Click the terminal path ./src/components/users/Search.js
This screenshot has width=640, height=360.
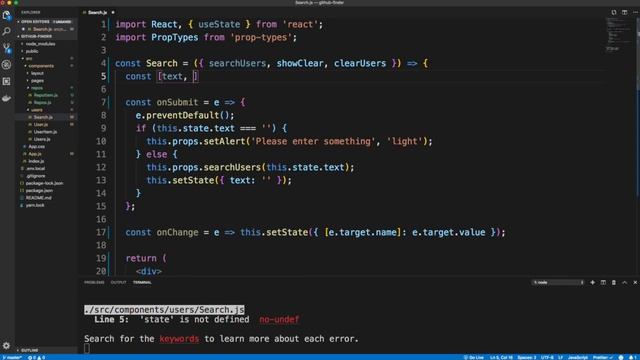click(164, 310)
